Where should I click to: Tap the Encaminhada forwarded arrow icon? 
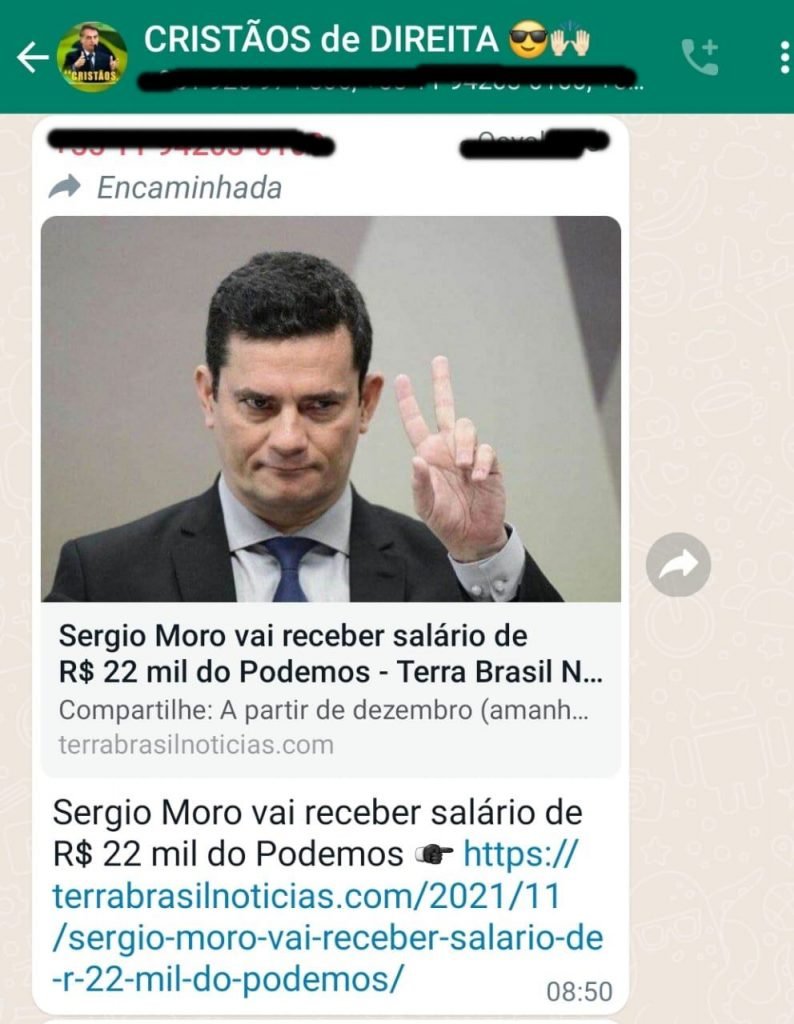tap(65, 187)
